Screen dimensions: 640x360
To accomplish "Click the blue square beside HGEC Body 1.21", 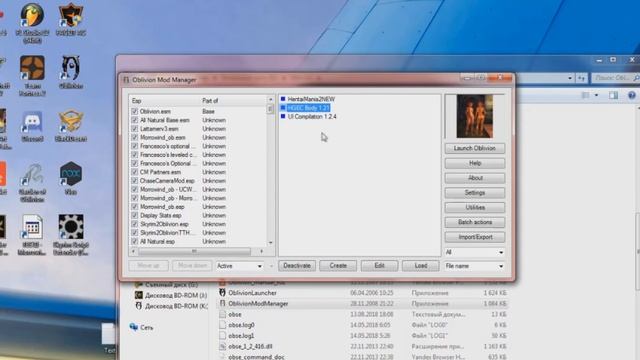I will tap(283, 108).
